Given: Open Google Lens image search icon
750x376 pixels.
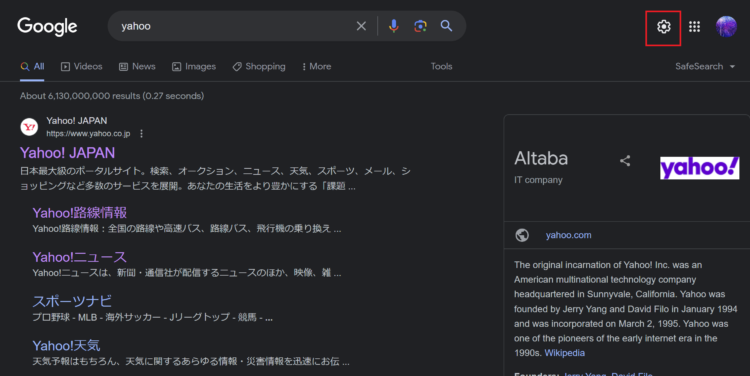Looking at the screenshot, I should (x=420, y=26).
